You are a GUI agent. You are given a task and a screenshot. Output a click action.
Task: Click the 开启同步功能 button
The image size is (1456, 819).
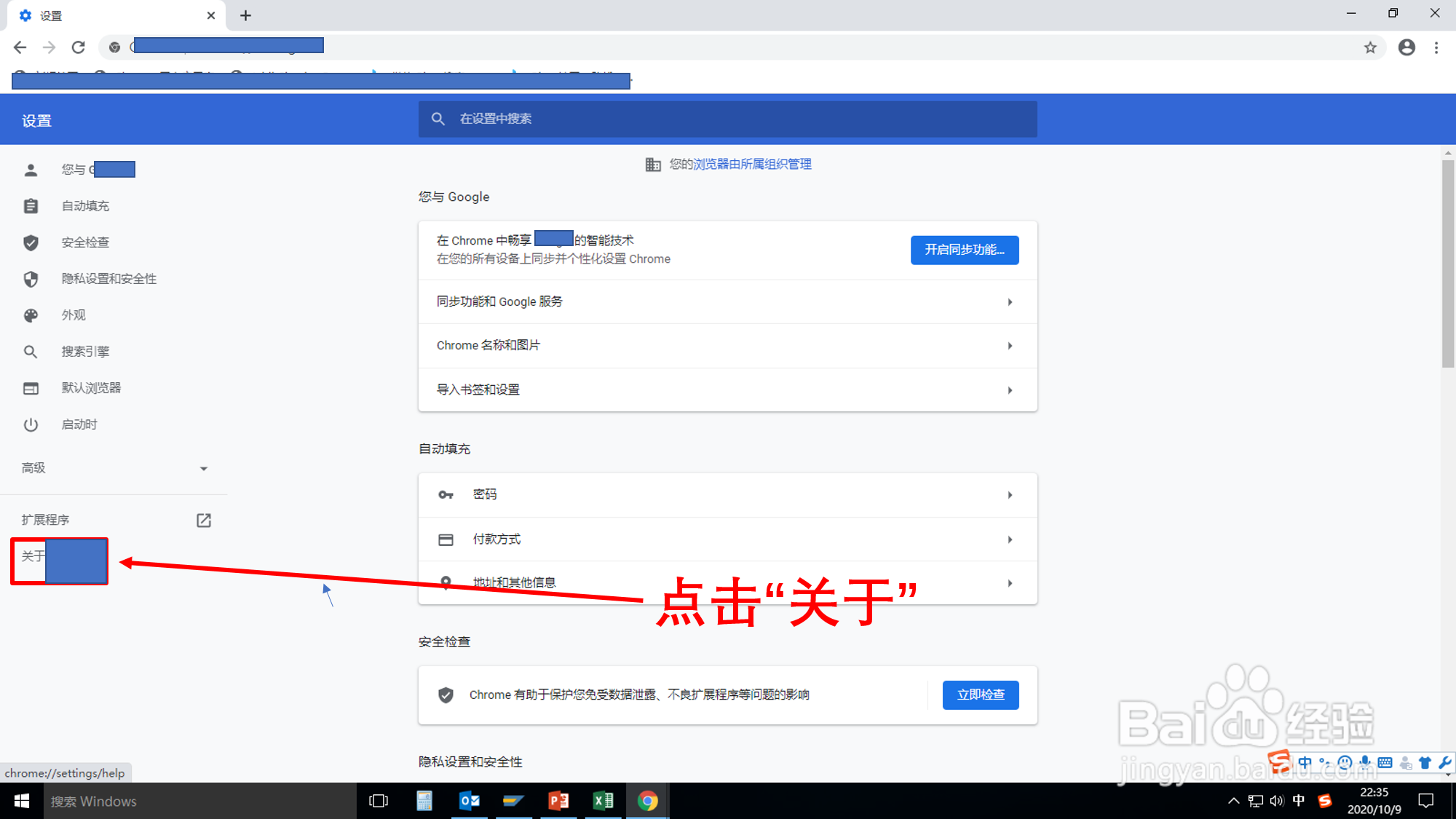point(964,250)
